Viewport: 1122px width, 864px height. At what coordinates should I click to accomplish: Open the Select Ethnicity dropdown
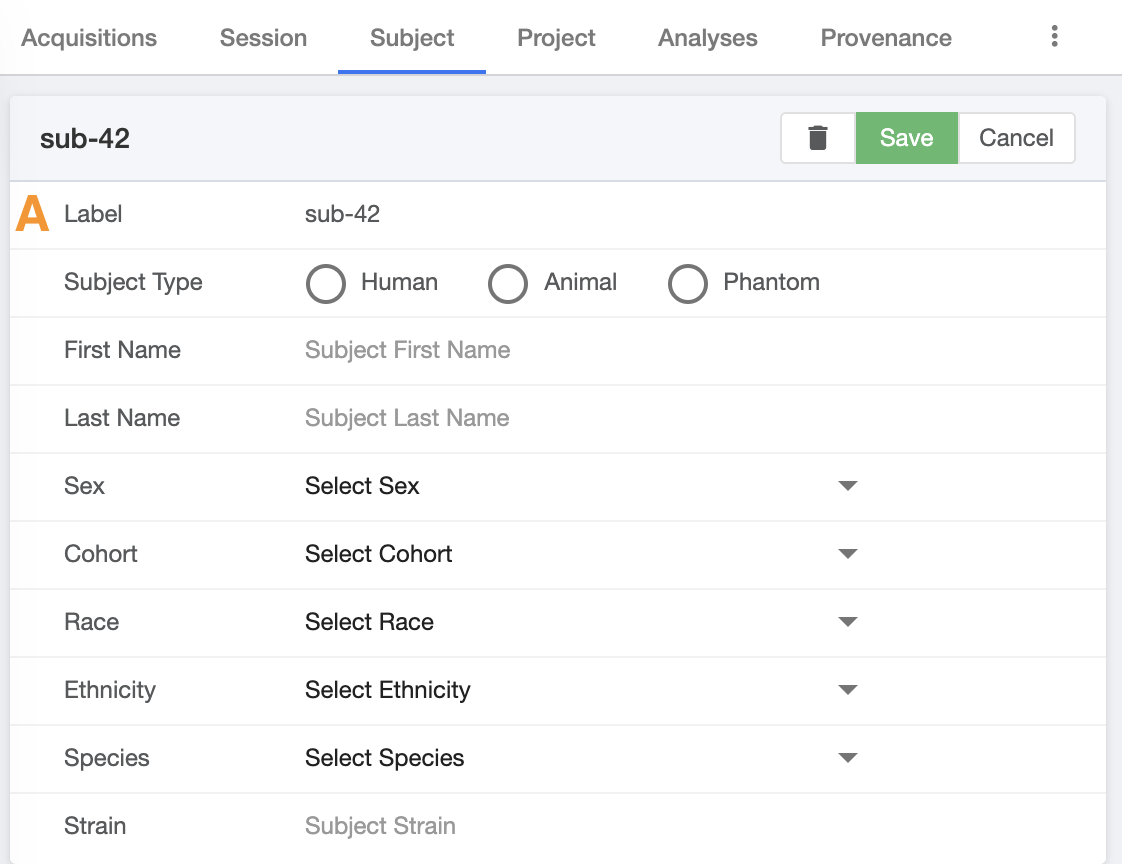tap(581, 690)
